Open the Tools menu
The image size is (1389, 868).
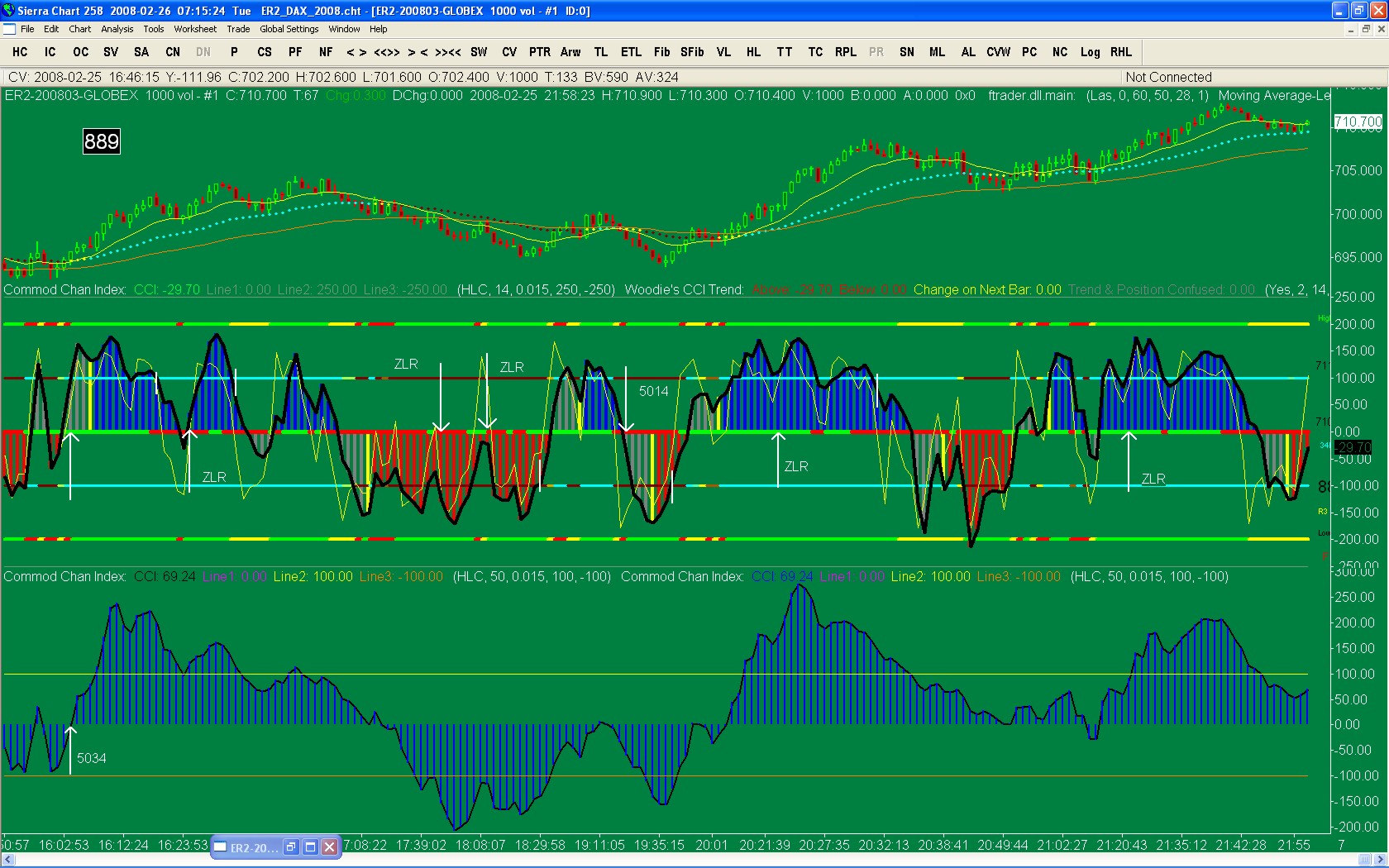tap(154, 29)
